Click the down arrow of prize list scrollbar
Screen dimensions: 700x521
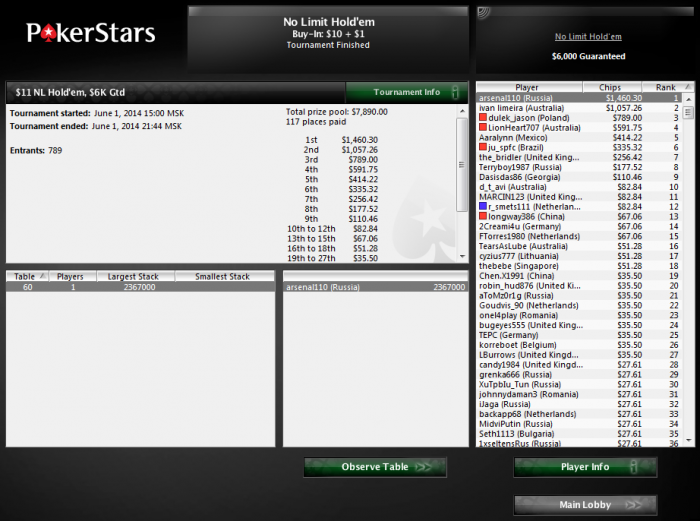click(x=462, y=257)
